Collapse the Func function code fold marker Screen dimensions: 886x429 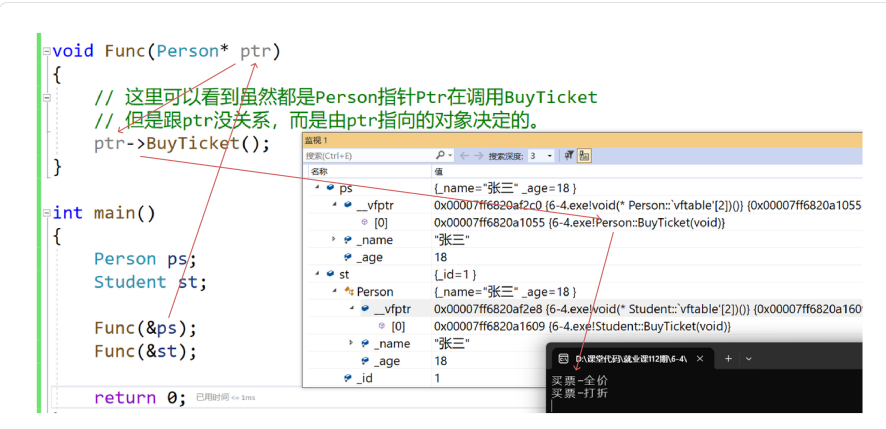click(x=46, y=51)
